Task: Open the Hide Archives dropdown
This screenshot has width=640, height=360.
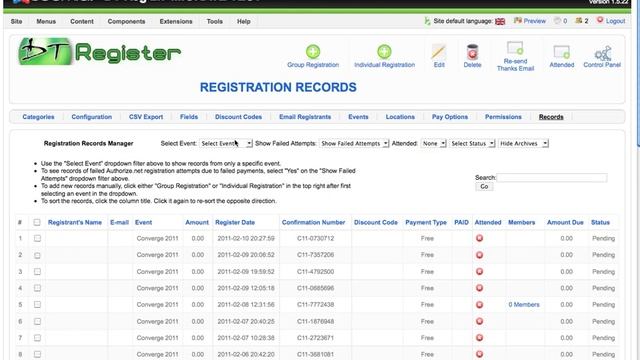Action: click(523, 144)
